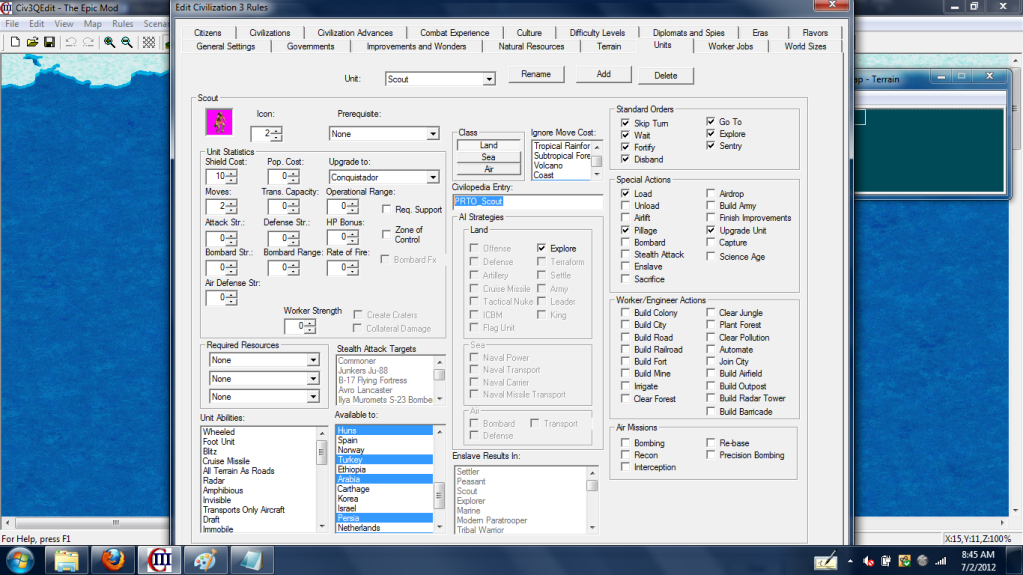Switch to the Governments tab

pyautogui.click(x=311, y=46)
